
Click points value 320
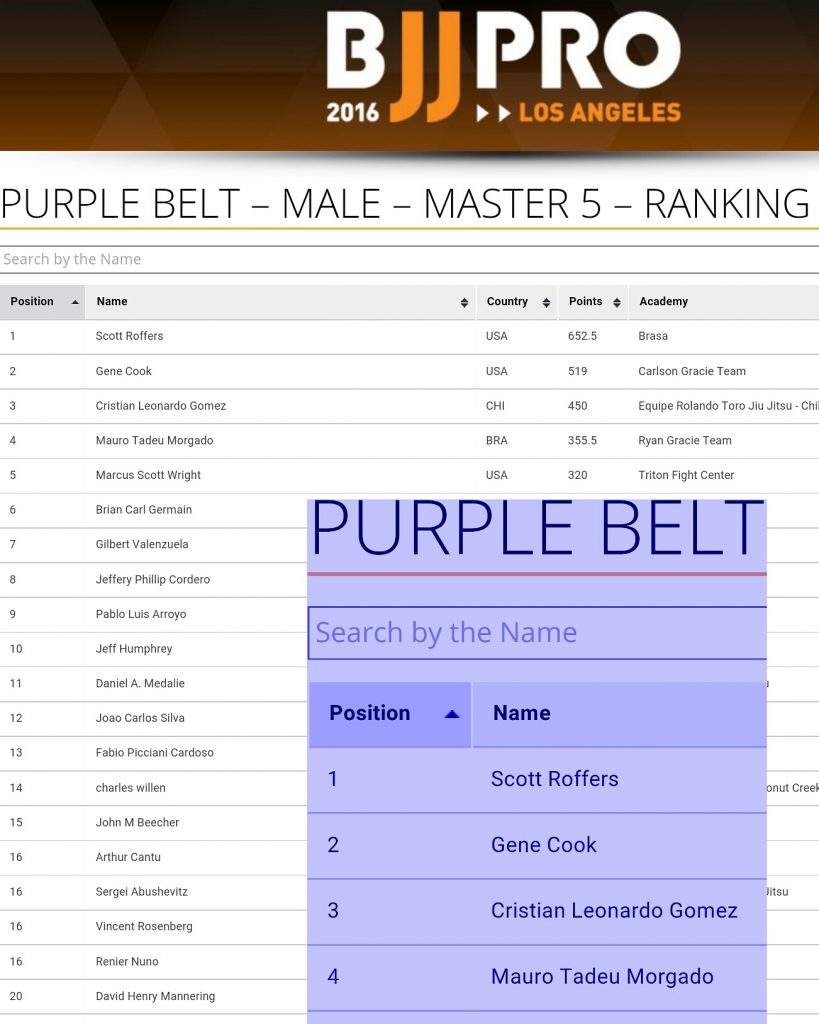tap(577, 475)
